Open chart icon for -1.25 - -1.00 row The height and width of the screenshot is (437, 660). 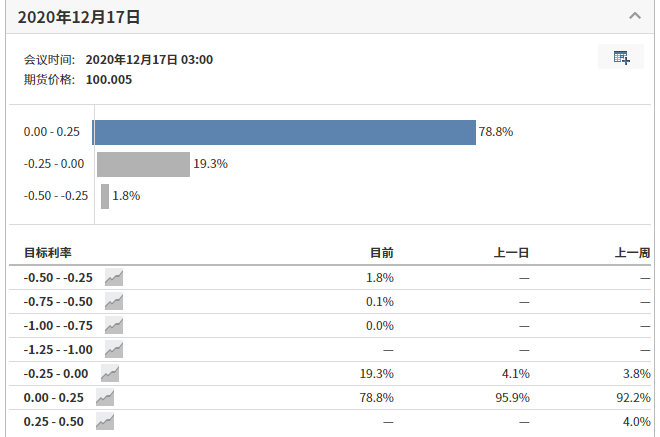tap(114, 350)
